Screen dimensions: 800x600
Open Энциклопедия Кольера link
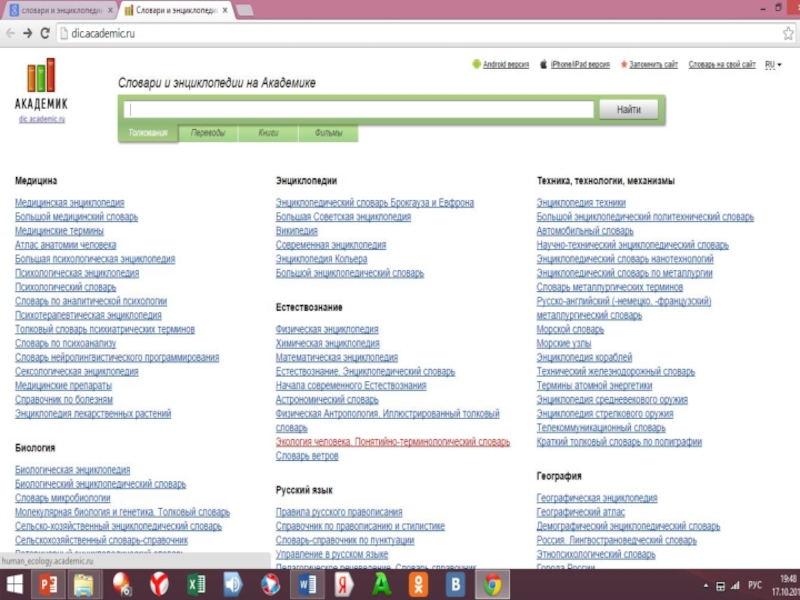tap(321, 259)
